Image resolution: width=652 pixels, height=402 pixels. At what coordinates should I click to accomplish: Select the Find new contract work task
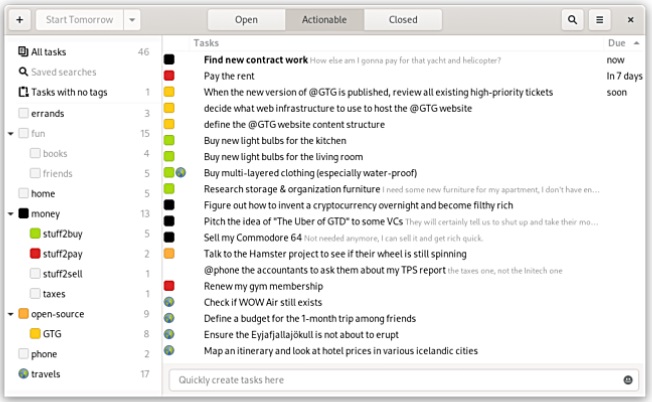click(403, 59)
